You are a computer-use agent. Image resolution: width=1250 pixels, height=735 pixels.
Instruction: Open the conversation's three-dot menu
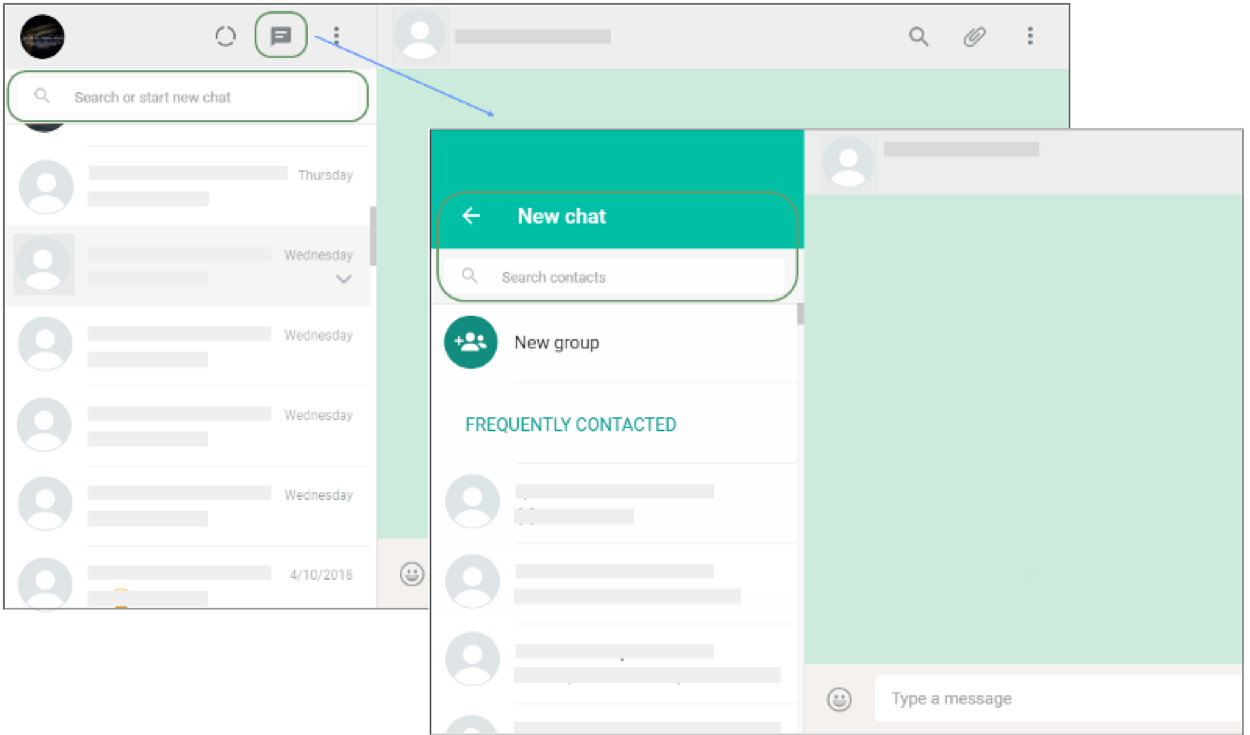tap(1030, 36)
